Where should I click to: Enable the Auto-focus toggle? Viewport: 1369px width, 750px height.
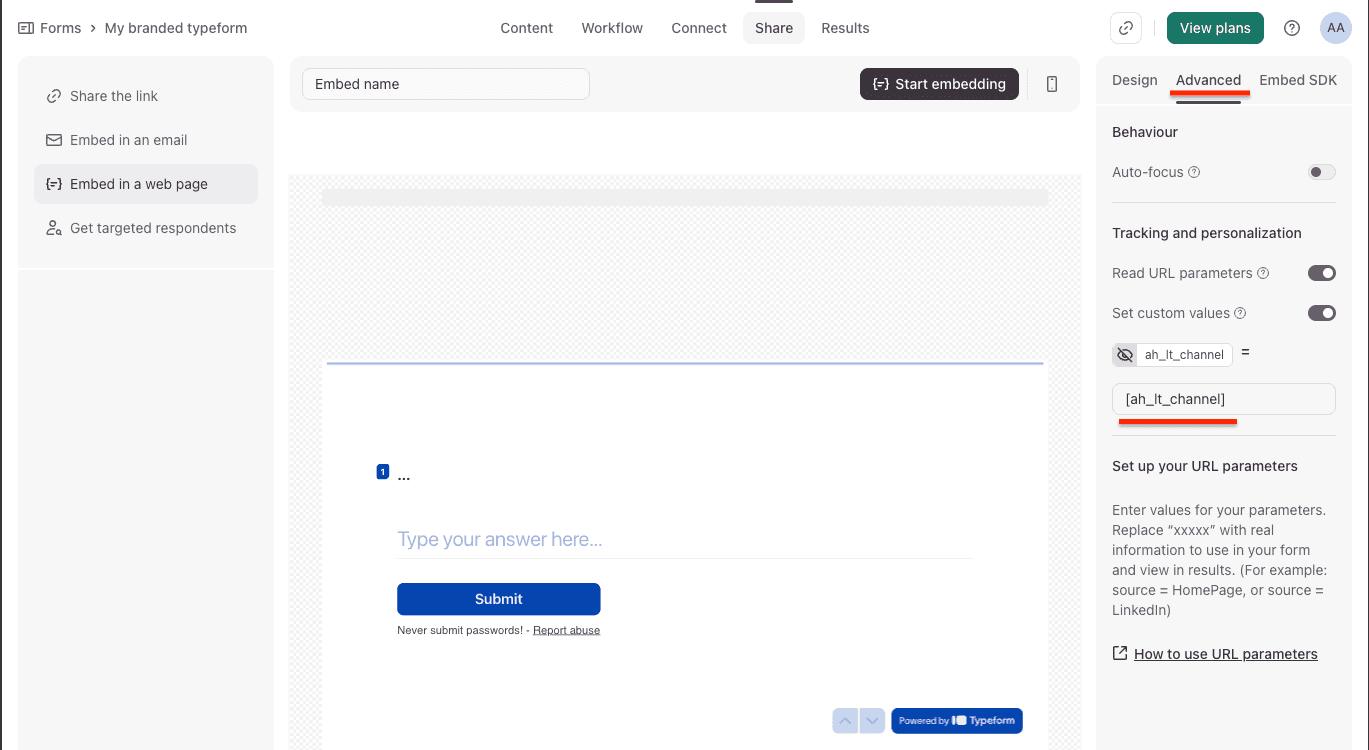pyautogui.click(x=1321, y=171)
